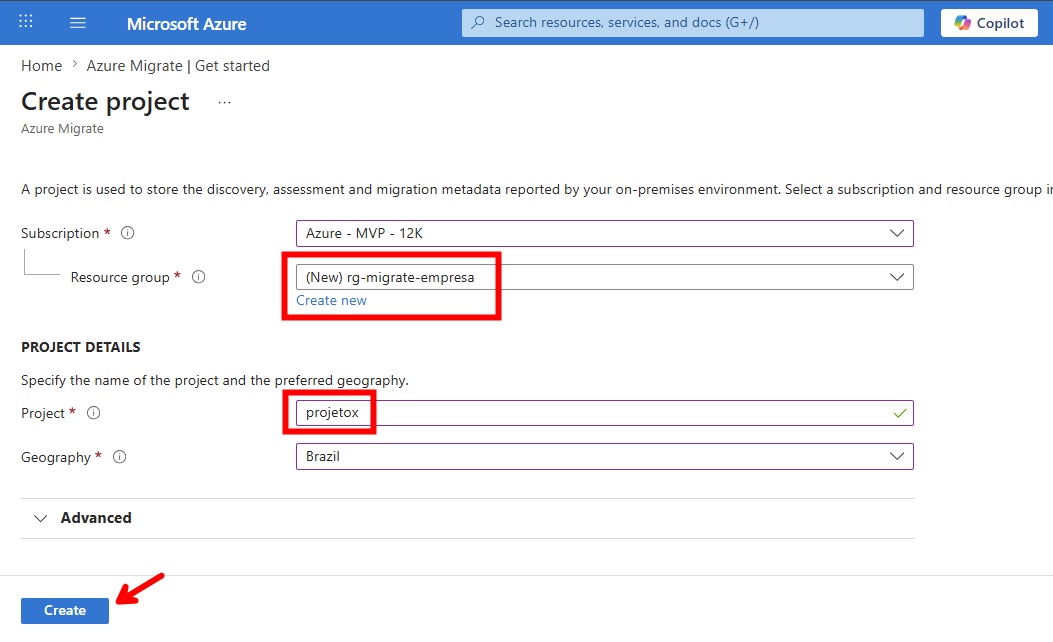1053x642 pixels.
Task: Open the ellipsis menu next to Create project
Action: click(224, 102)
